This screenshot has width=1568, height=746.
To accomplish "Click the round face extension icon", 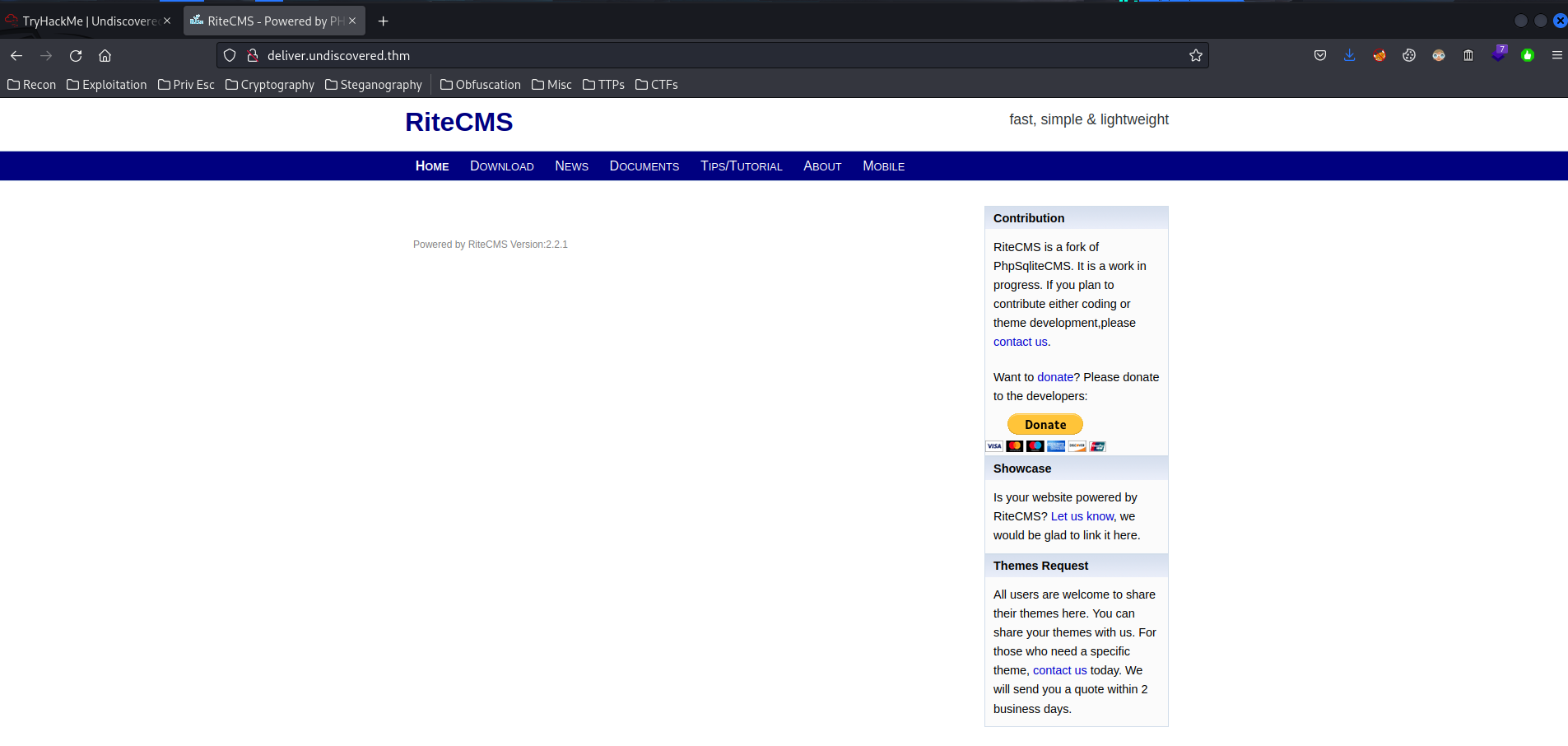I will coord(1439,55).
